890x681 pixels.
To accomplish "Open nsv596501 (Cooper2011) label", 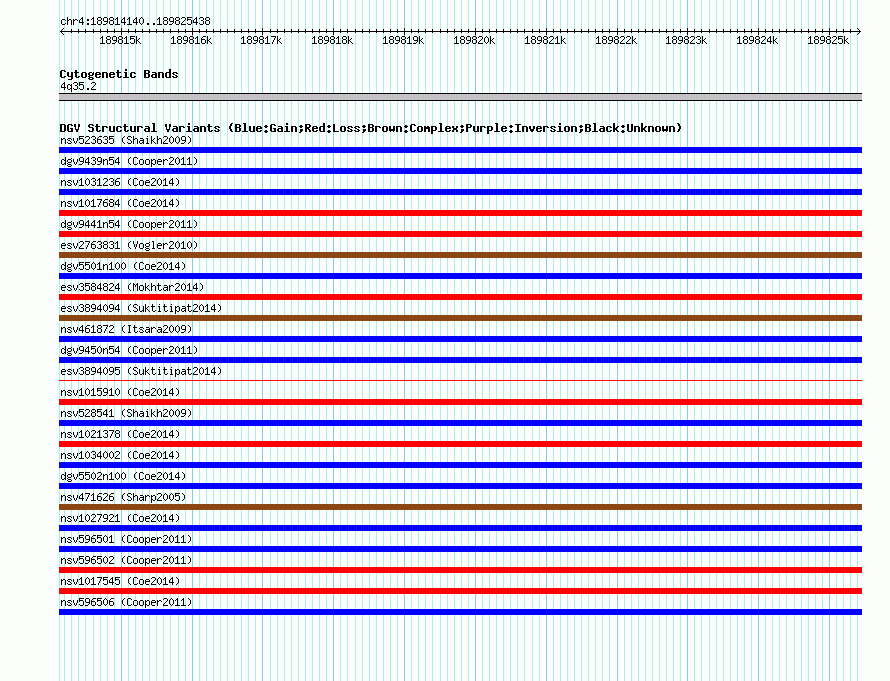I will click(x=126, y=539).
